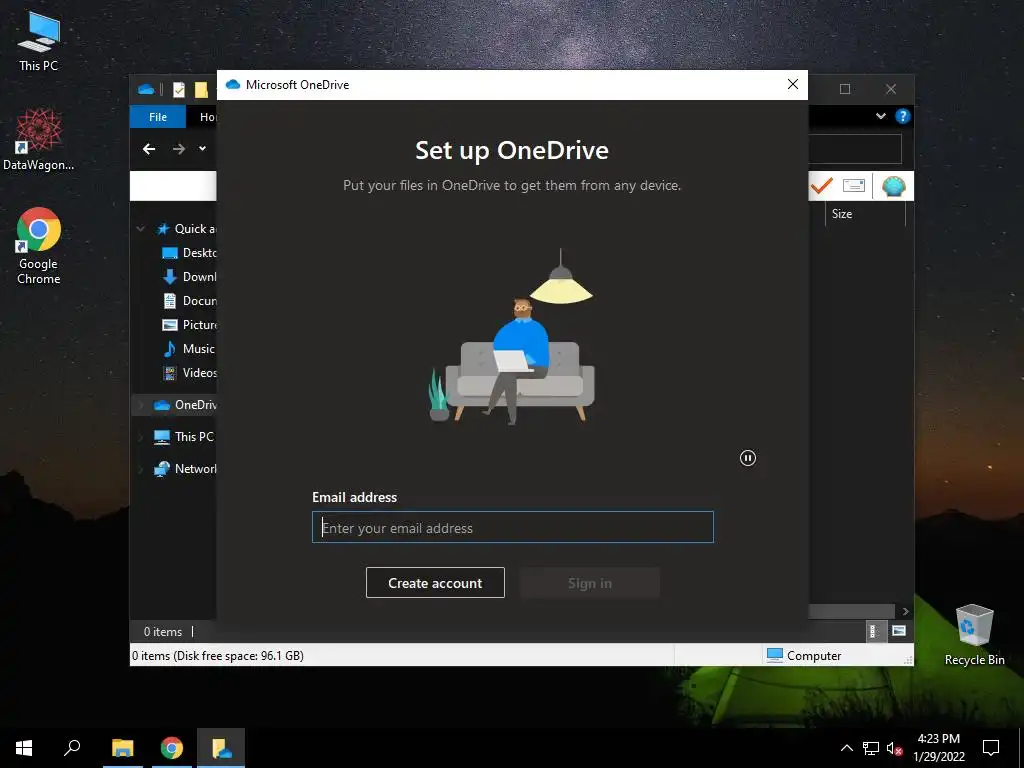Click the blue shell toolbar icon
The image size is (1024, 768).
(893, 186)
